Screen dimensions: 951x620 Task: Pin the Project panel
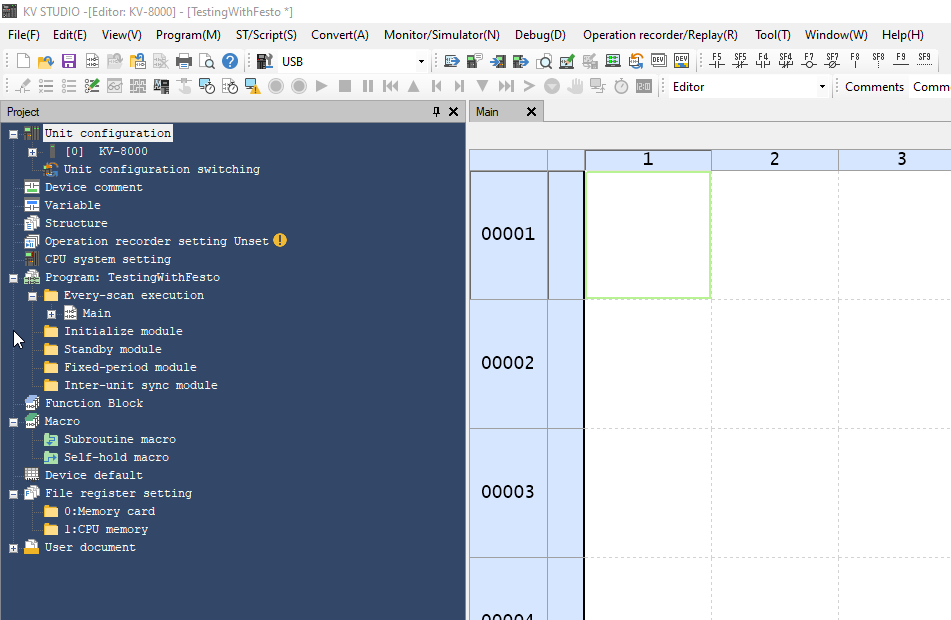436,112
